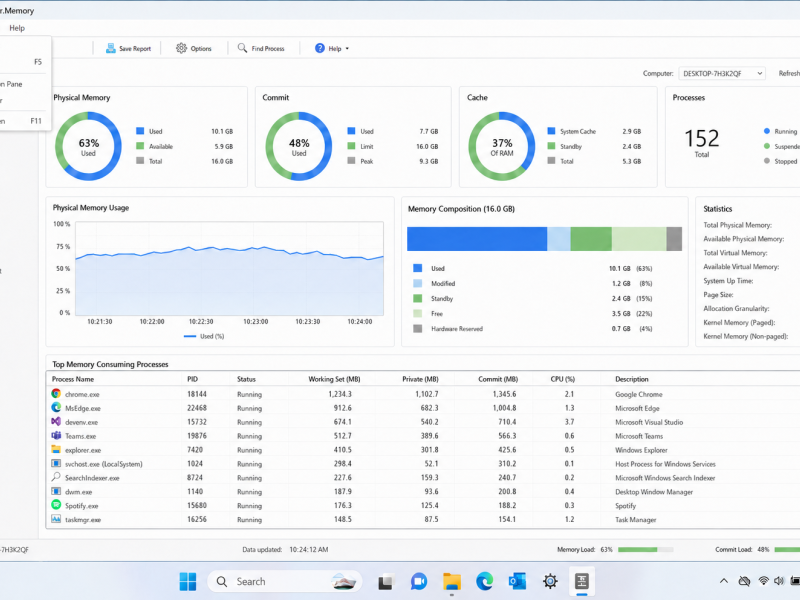This screenshot has height=600, width=800.
Task: Sort by Working Set (MB) column header
Action: (334, 379)
